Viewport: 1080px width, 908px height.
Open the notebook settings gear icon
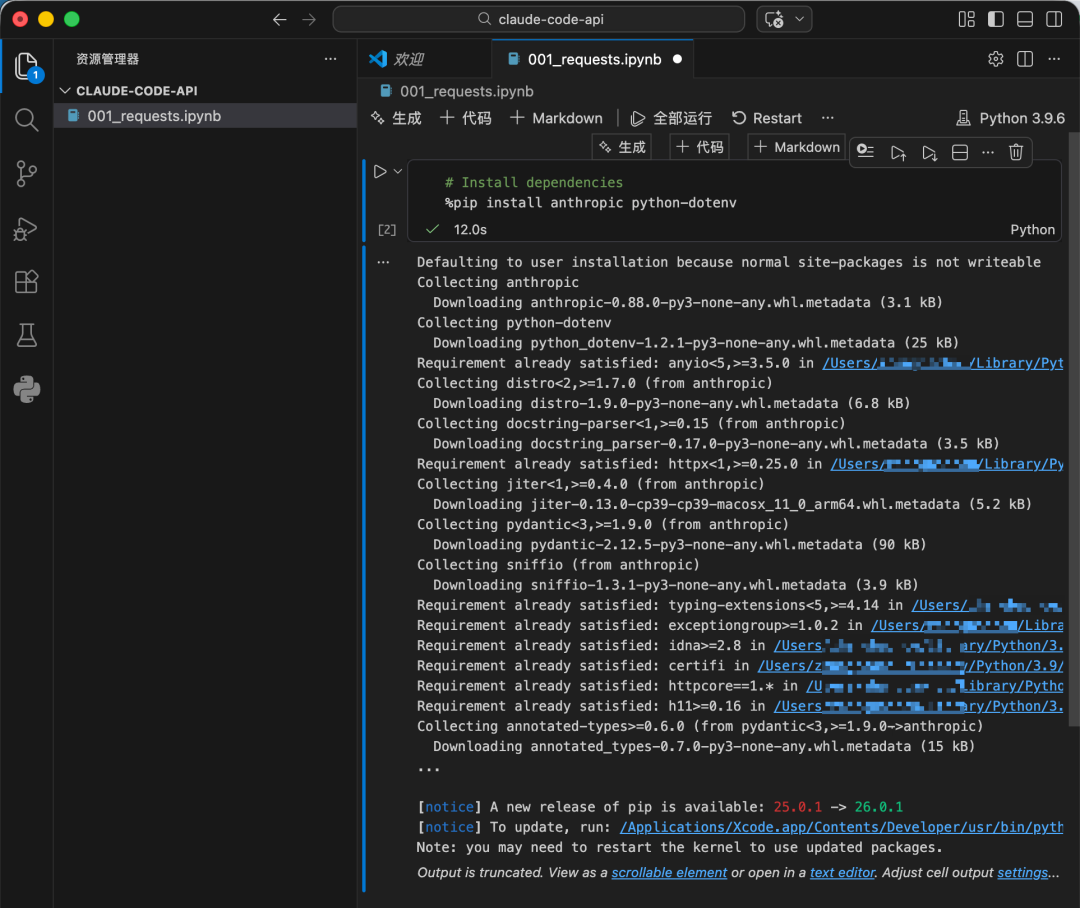pyautogui.click(x=995, y=59)
